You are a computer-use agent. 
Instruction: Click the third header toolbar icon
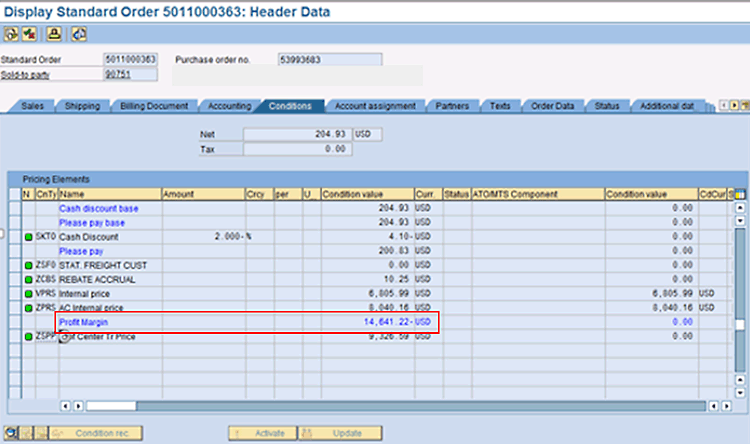click(55, 33)
